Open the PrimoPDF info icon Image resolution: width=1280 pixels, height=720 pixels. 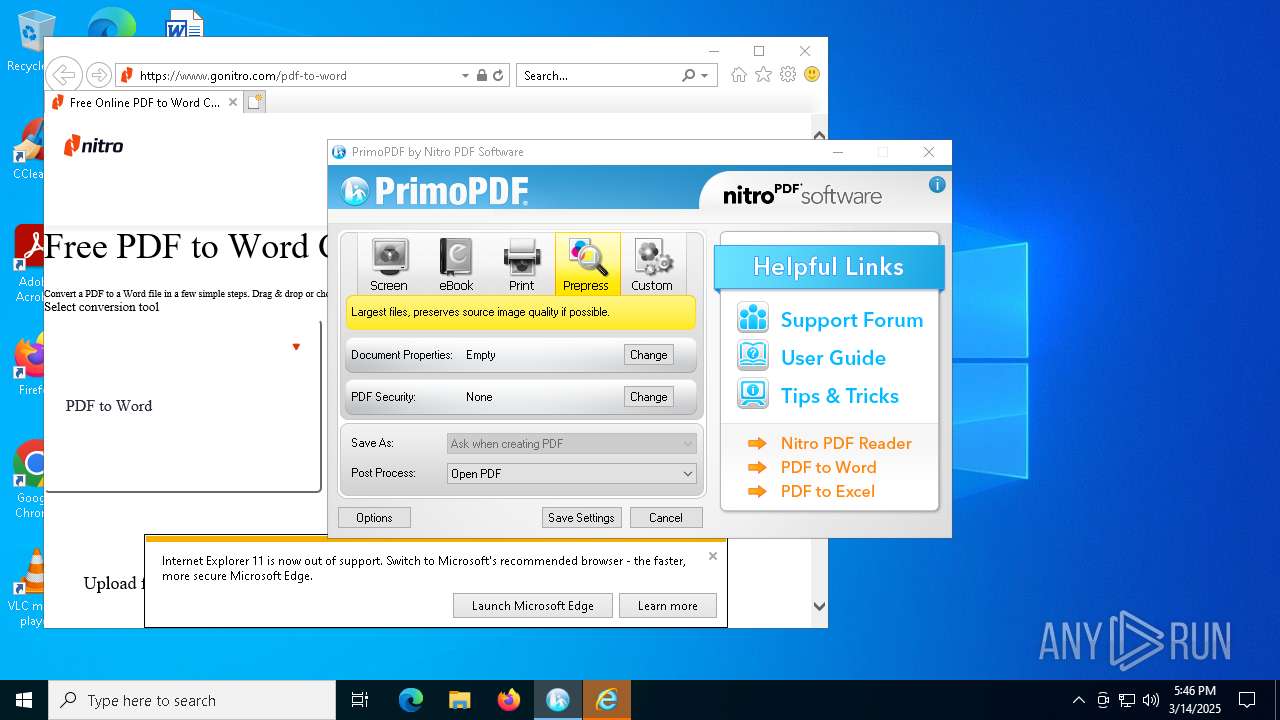(x=937, y=184)
